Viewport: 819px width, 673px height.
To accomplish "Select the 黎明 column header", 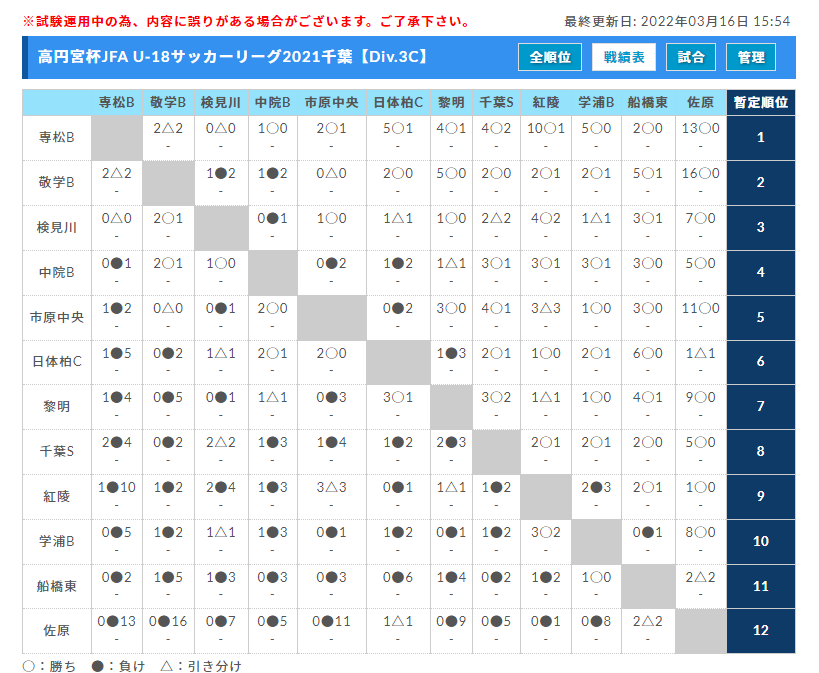I will coord(451,102).
